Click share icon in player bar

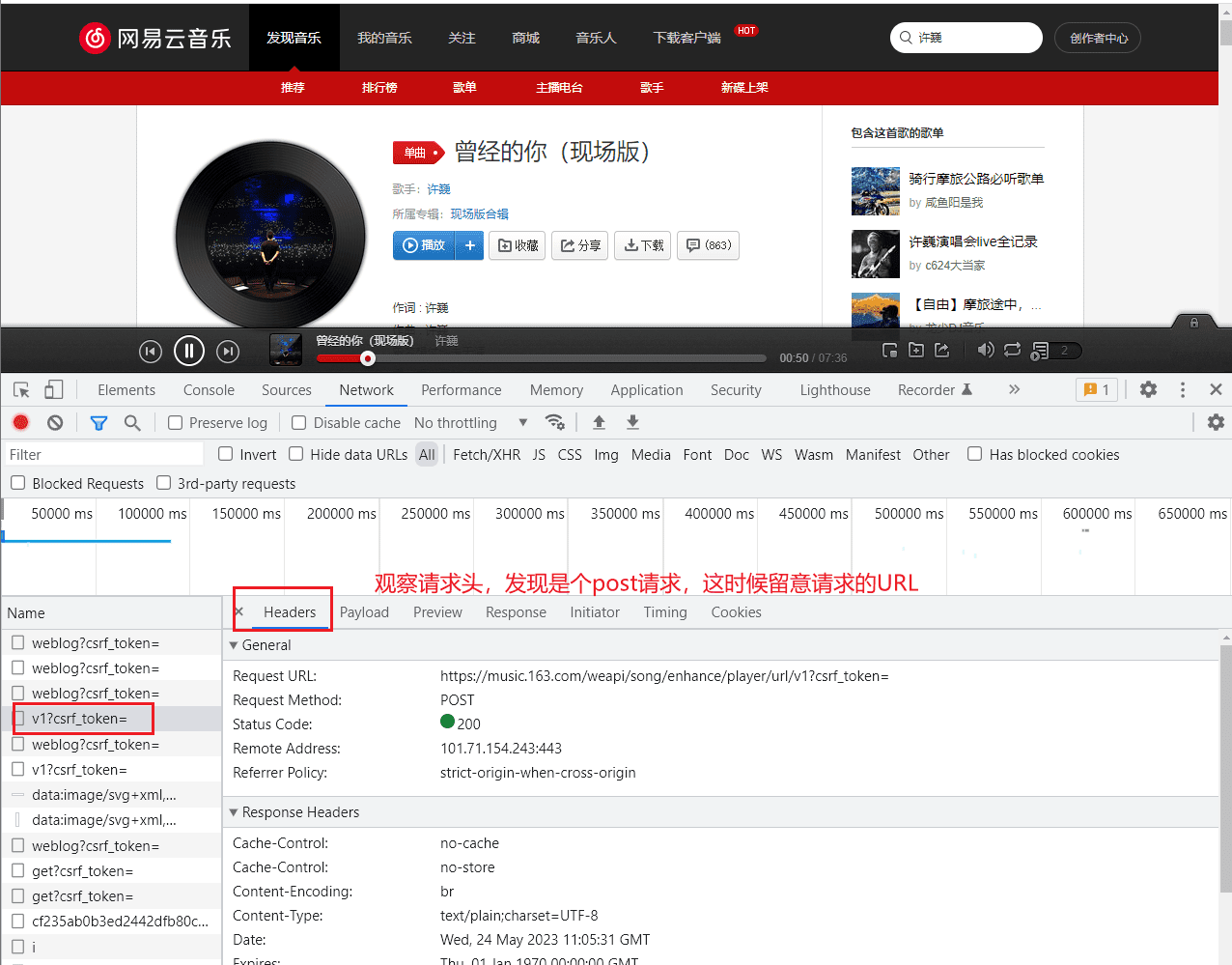click(942, 350)
